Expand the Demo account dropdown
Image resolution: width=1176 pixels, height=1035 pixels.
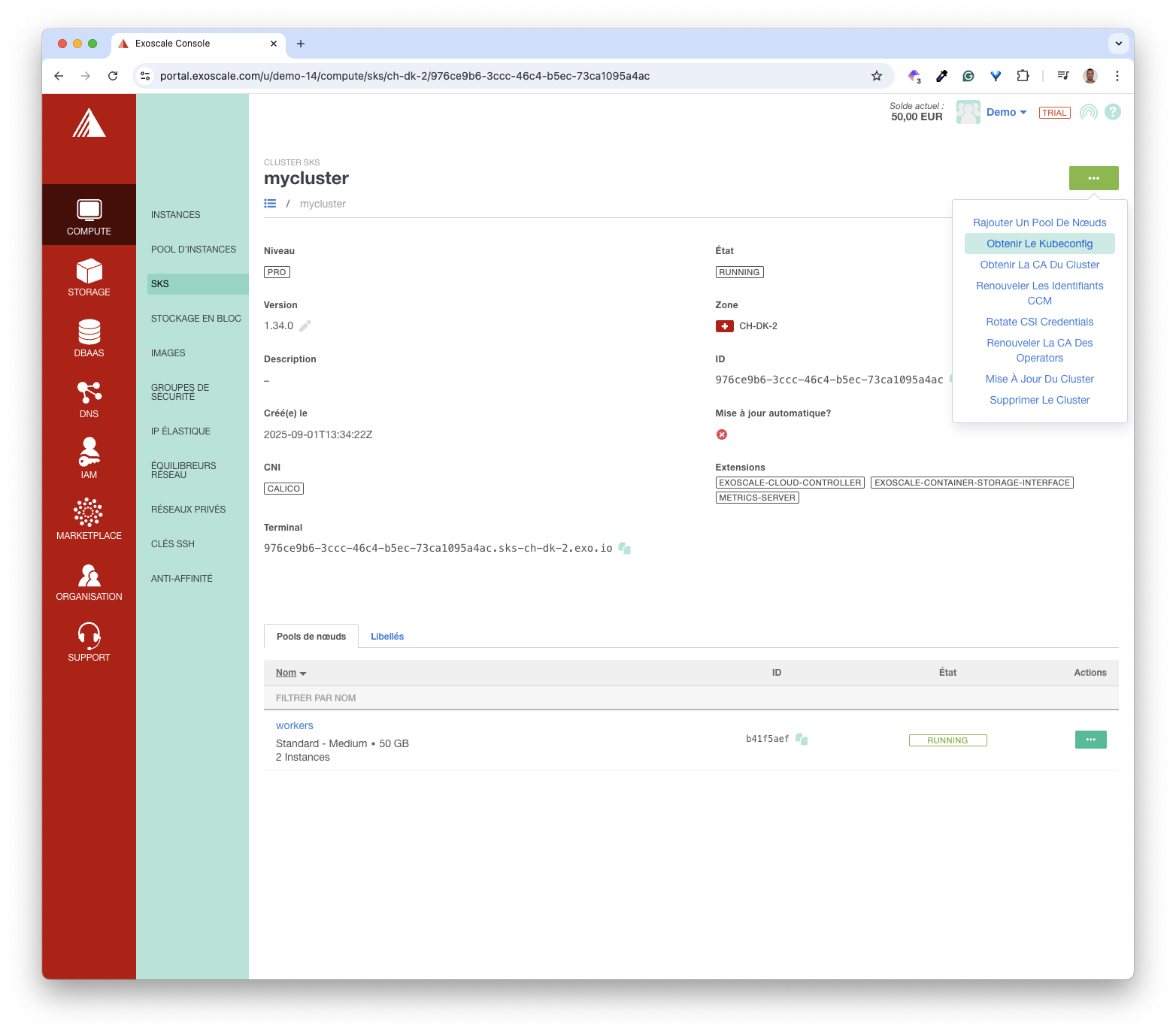(x=1006, y=112)
